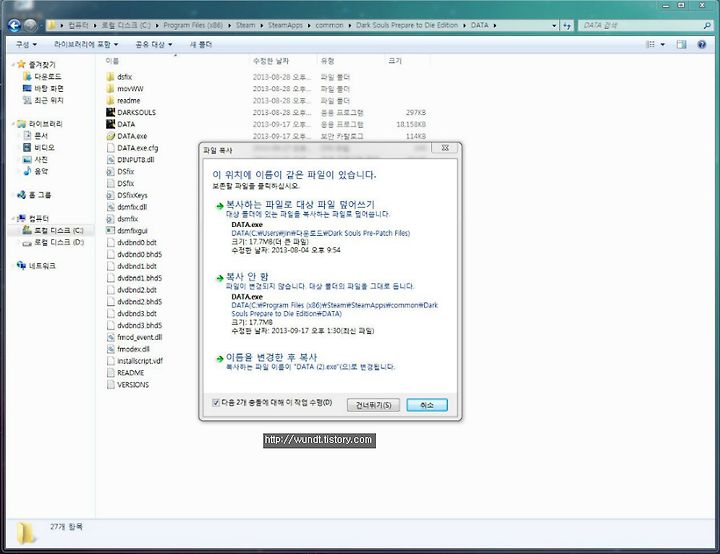
Task: Select DATA.exe.cfg file icon
Action: (x=110, y=148)
